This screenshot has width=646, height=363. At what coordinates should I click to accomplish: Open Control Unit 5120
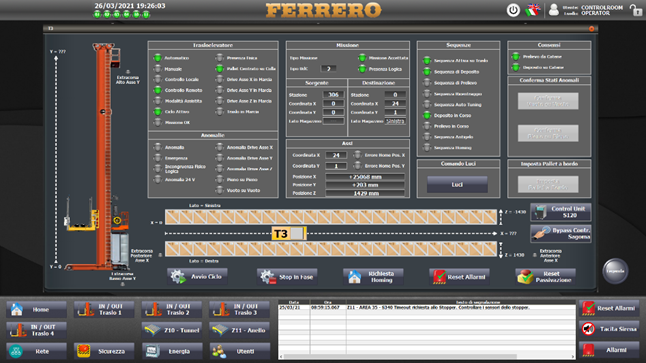point(561,212)
